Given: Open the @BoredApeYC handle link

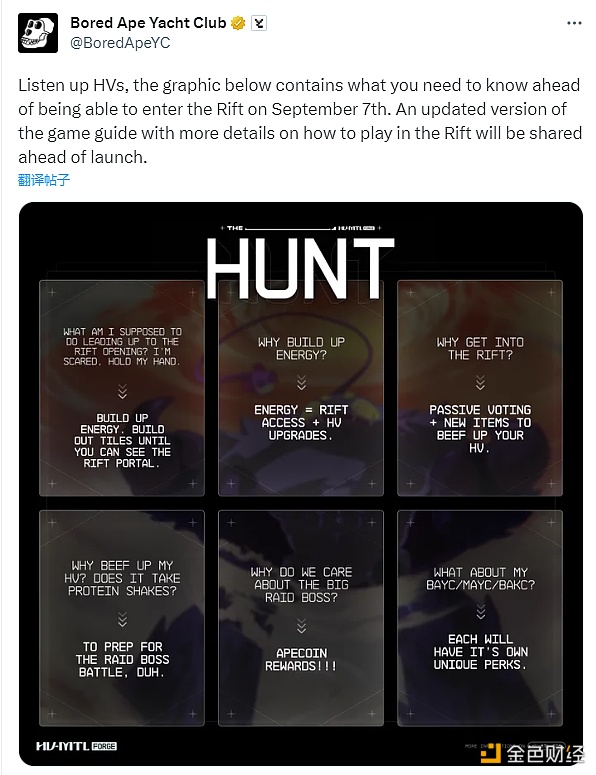Looking at the screenshot, I should [120, 43].
